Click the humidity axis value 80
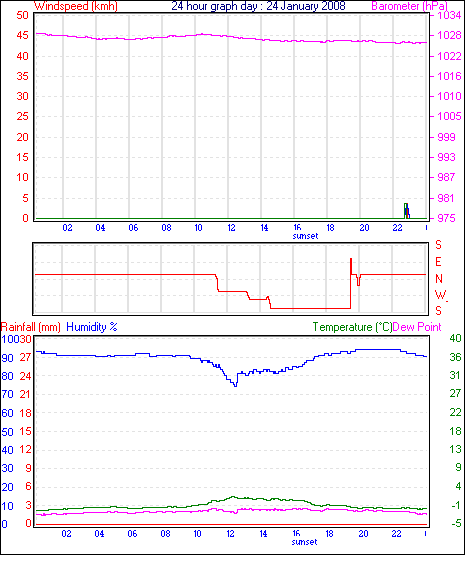 8,377
